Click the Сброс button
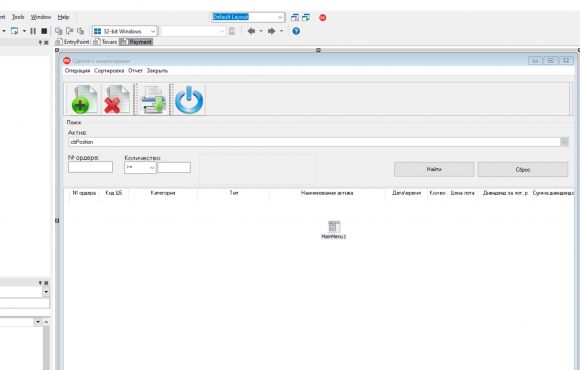The width and height of the screenshot is (580, 370). (523, 169)
